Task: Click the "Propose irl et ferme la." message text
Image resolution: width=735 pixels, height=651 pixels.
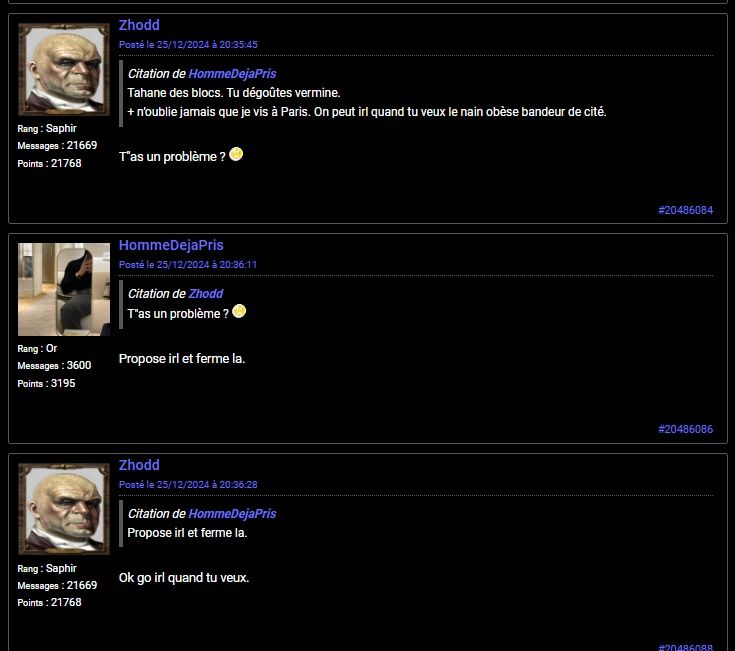Action: click(182, 359)
